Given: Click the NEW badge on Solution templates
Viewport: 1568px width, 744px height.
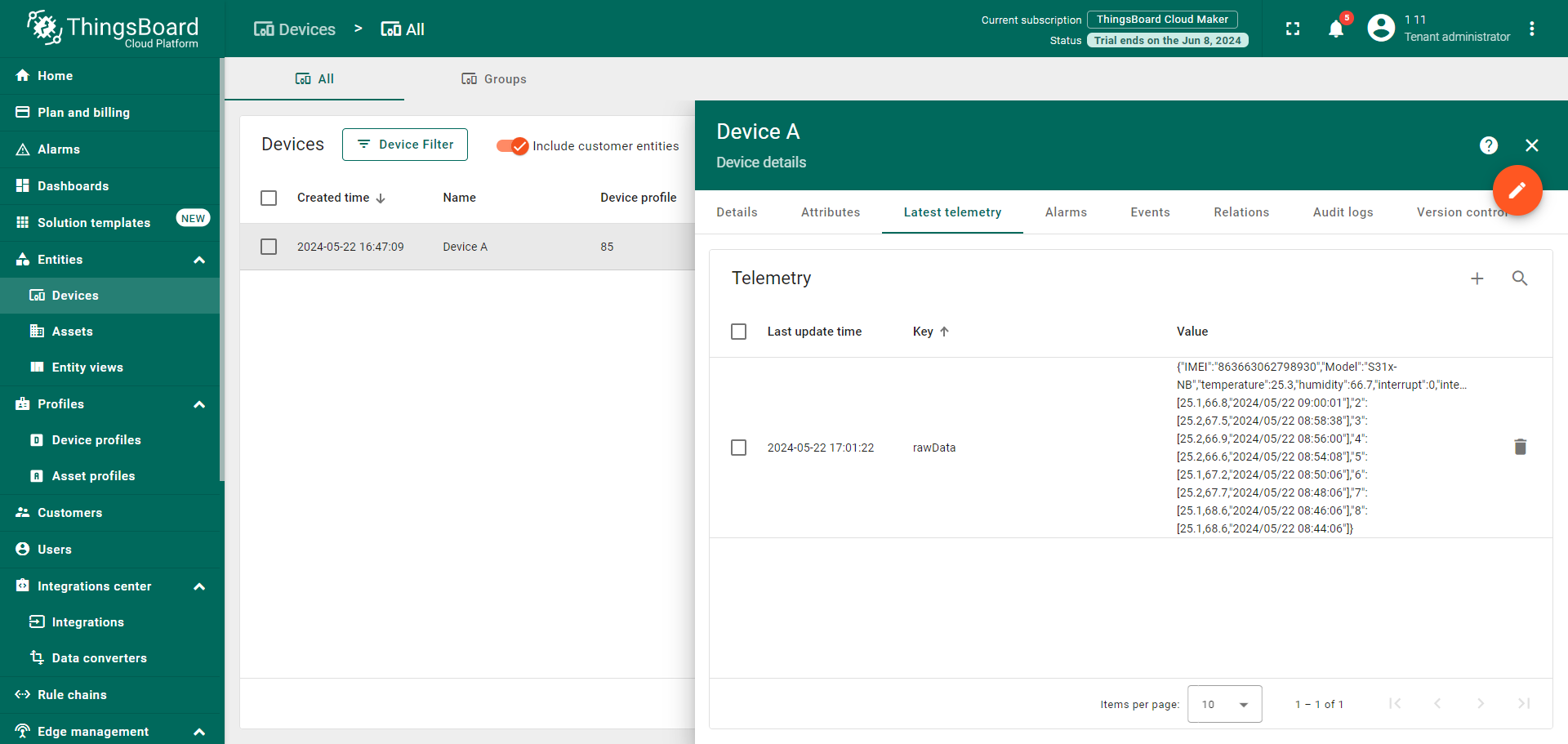Looking at the screenshot, I should pyautogui.click(x=194, y=218).
